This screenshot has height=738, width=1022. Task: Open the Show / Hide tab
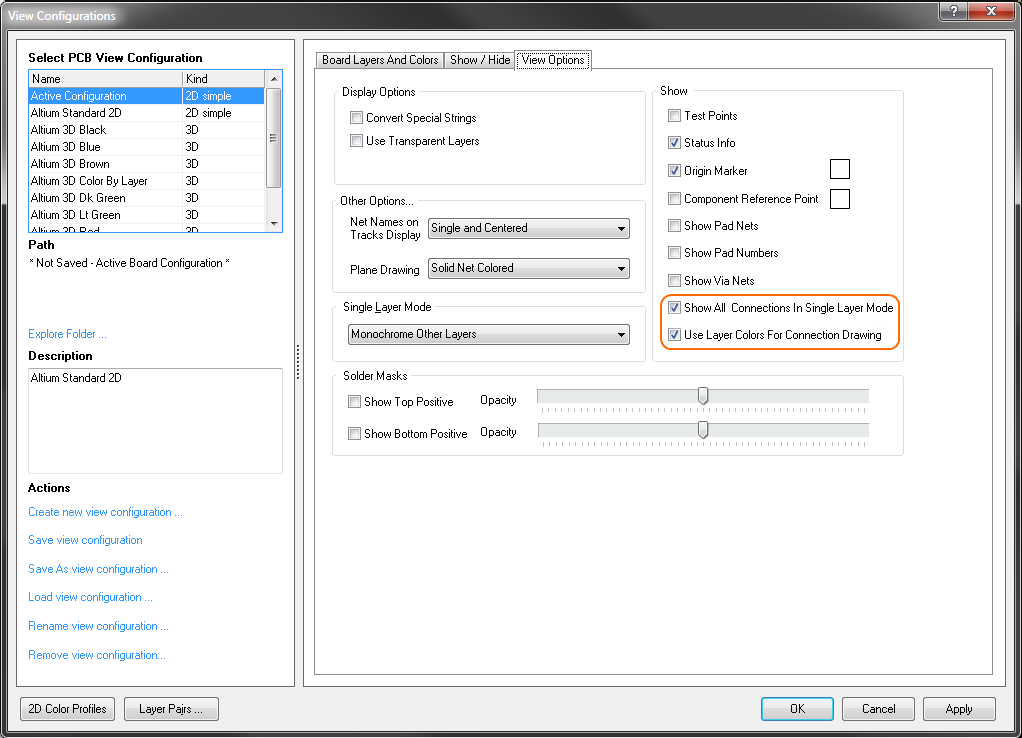[480, 60]
